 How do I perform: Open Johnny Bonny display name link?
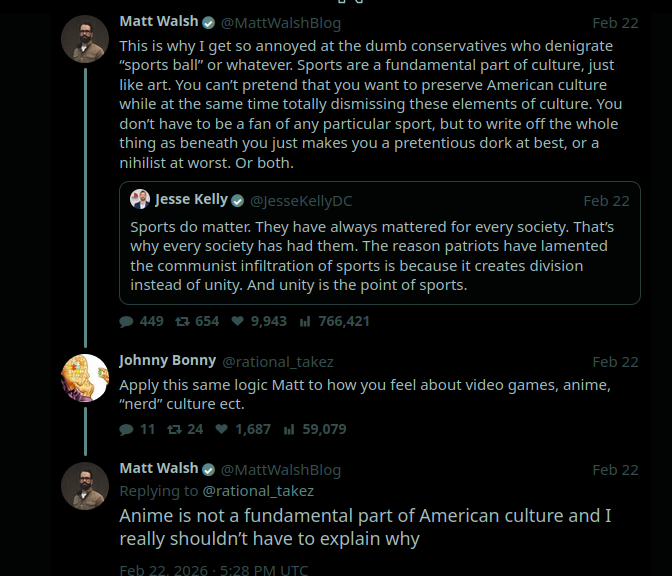pos(167,361)
